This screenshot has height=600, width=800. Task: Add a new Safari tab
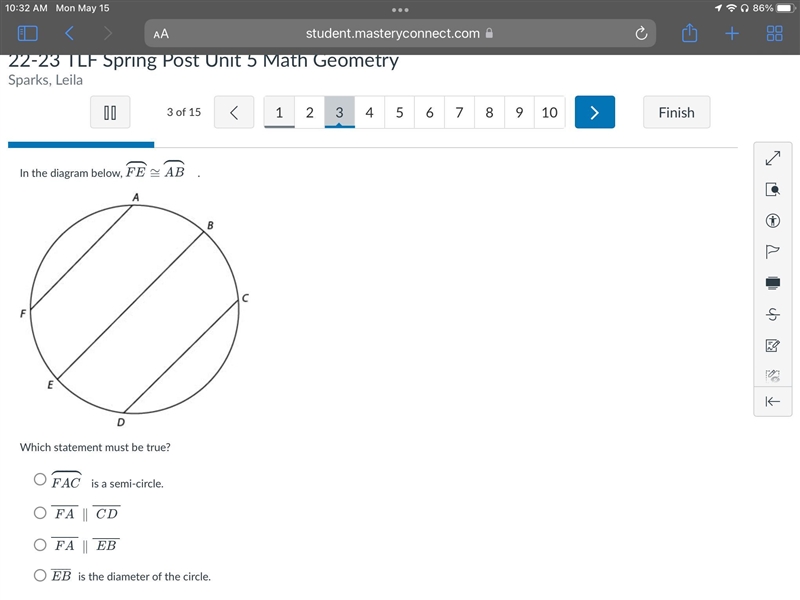click(732, 34)
